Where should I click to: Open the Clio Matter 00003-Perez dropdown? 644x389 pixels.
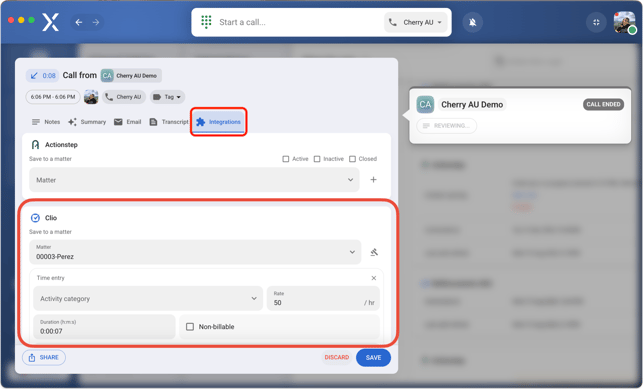coord(195,252)
